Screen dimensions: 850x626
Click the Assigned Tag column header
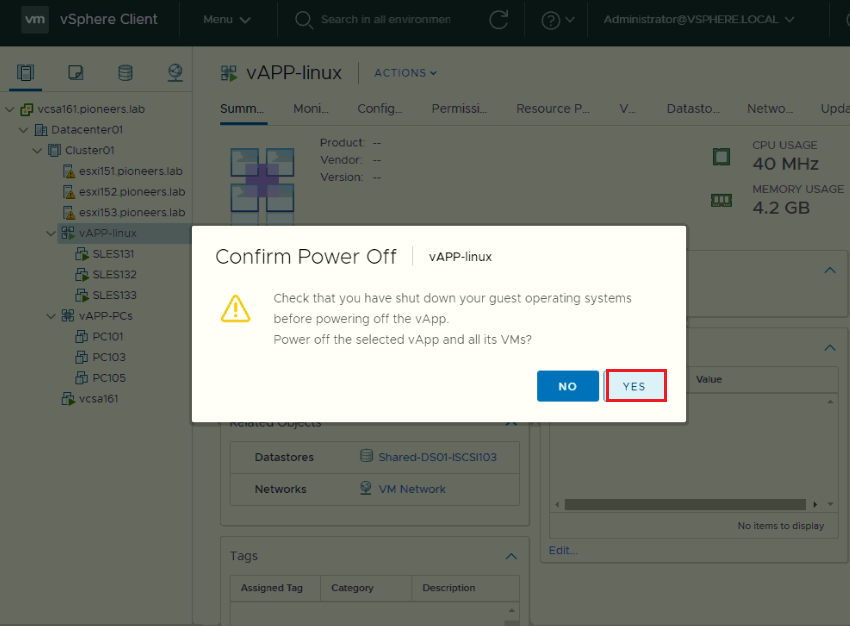point(275,588)
